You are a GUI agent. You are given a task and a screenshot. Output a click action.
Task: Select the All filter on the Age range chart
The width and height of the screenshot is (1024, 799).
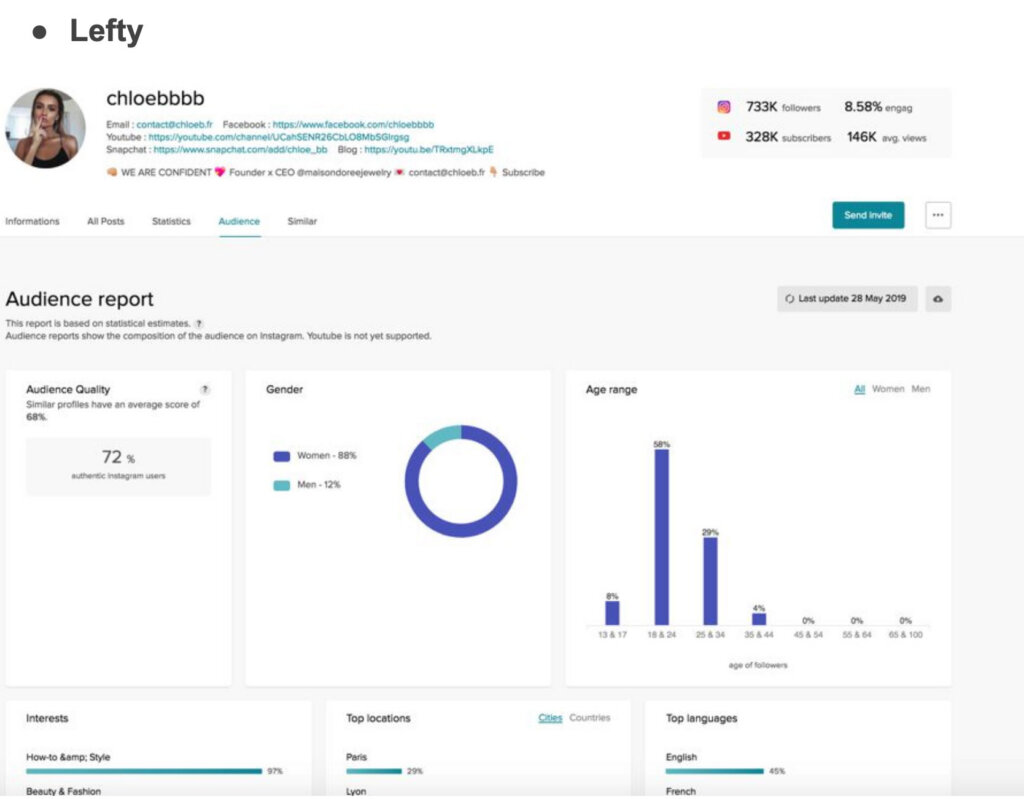pos(859,389)
